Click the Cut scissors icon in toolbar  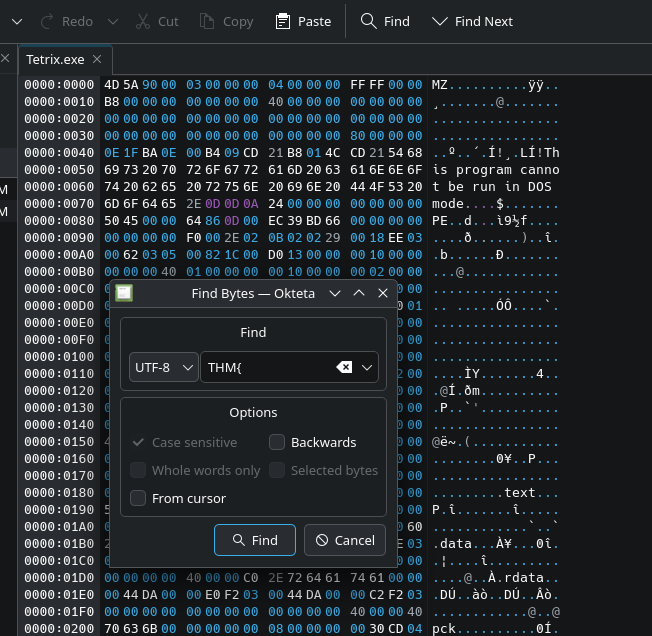tap(143, 21)
